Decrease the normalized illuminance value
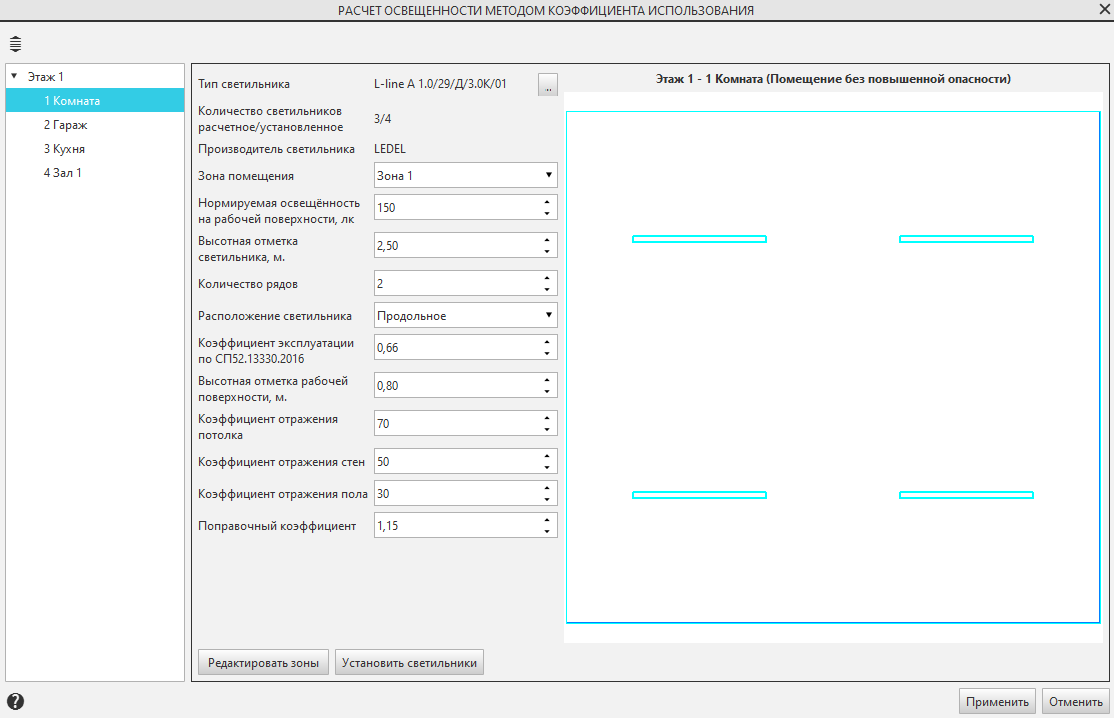Screen dimensions: 1114x718 [x=547, y=213]
